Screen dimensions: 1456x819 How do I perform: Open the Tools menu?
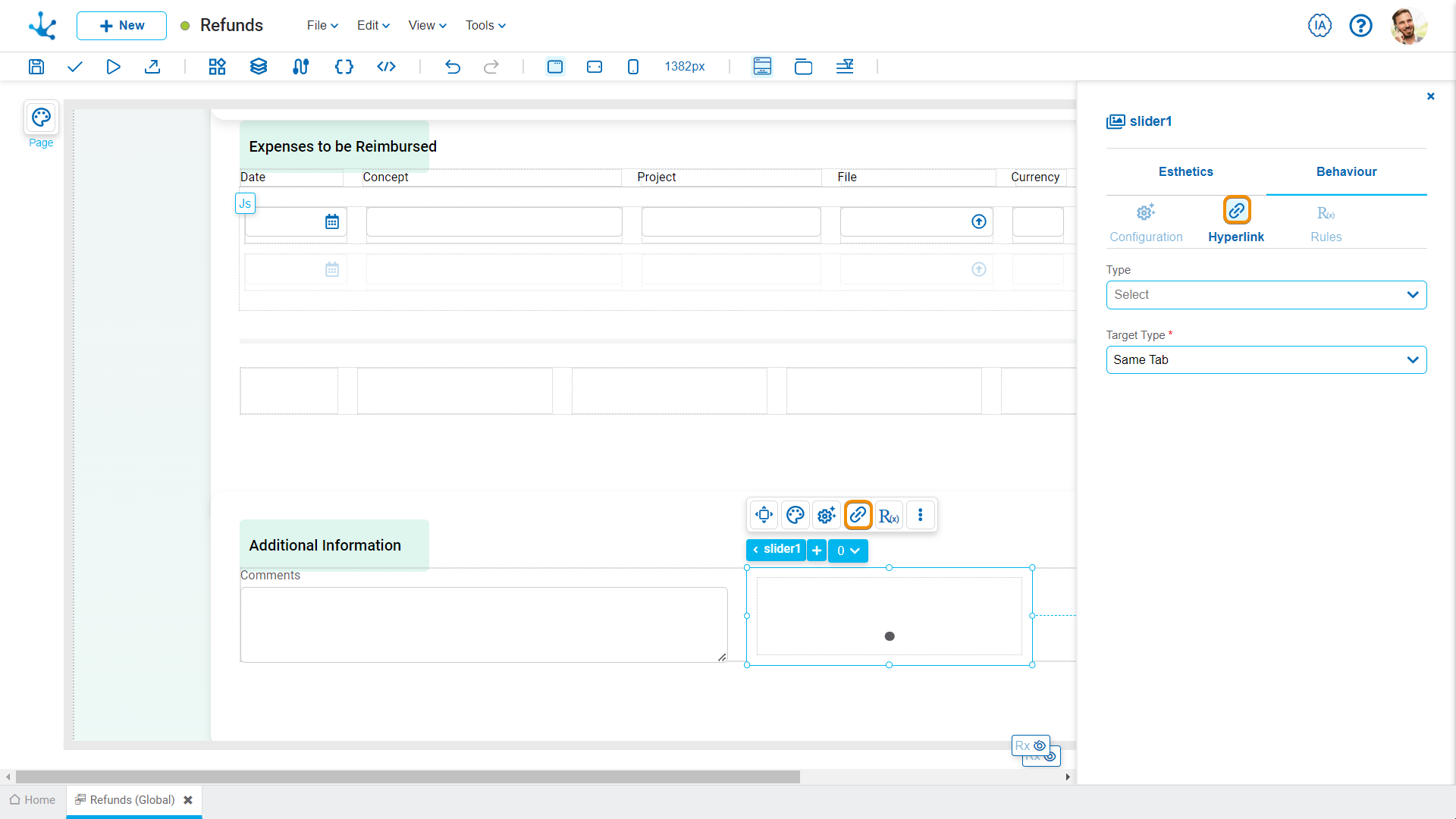485,26
